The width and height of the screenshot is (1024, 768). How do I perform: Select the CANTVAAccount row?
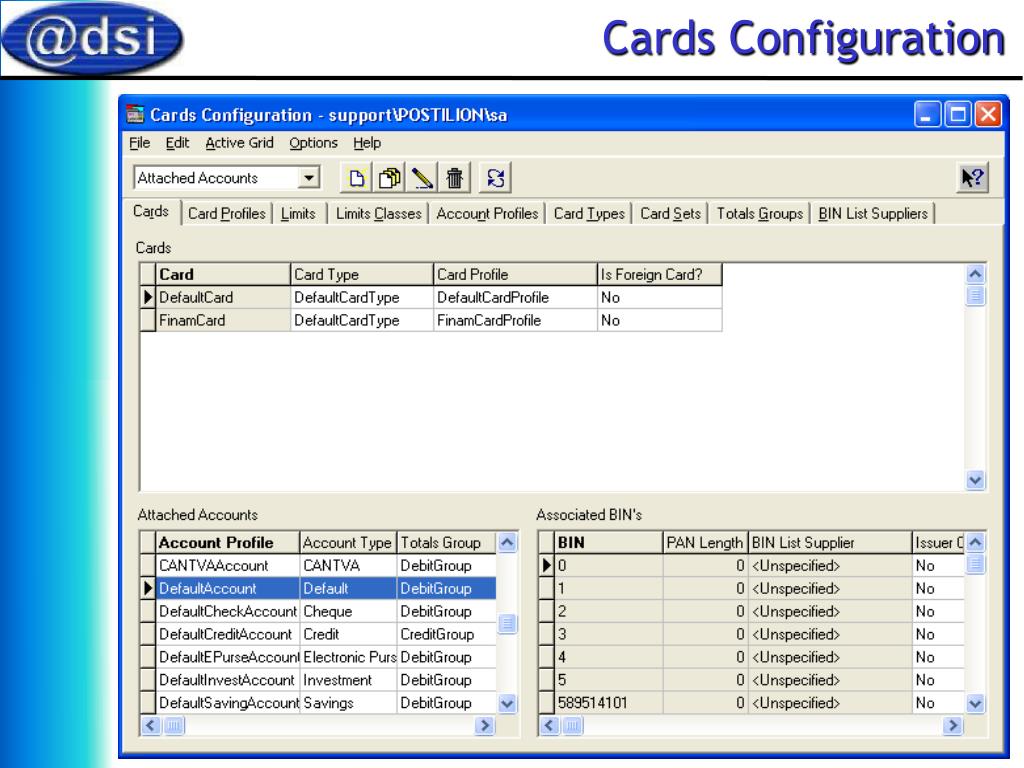(x=319, y=566)
